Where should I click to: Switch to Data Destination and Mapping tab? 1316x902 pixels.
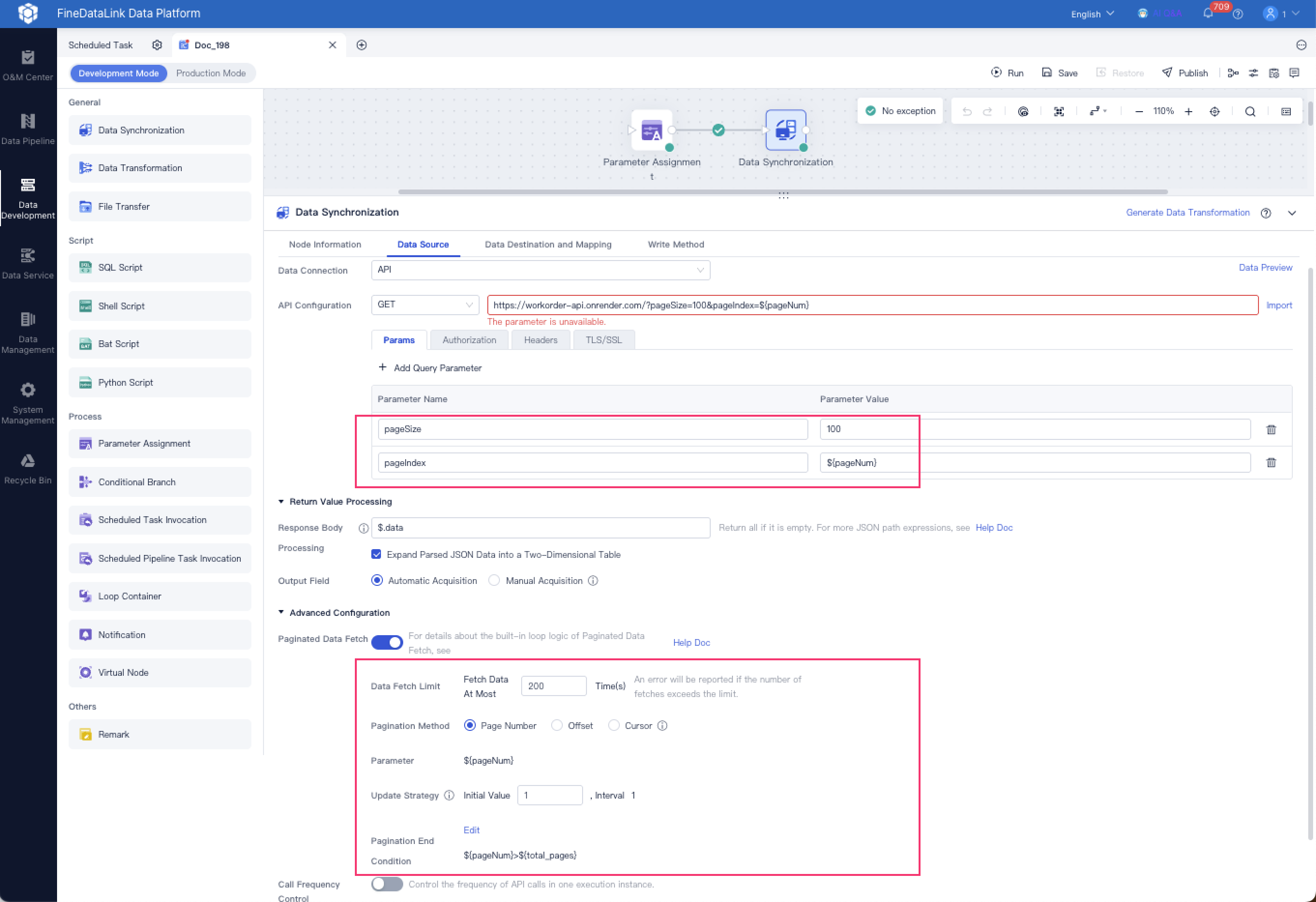coord(548,244)
